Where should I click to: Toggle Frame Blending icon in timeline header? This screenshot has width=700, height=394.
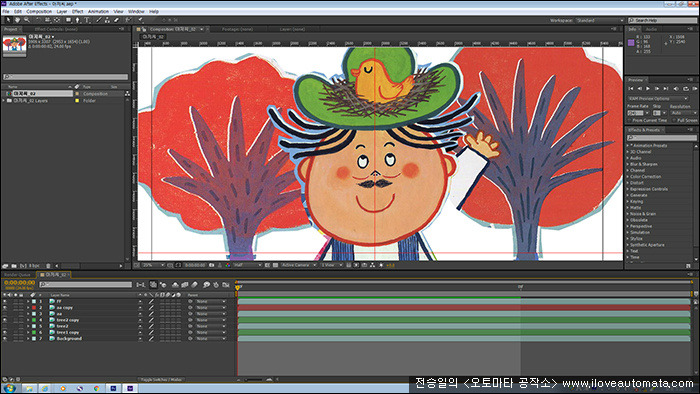[185, 284]
